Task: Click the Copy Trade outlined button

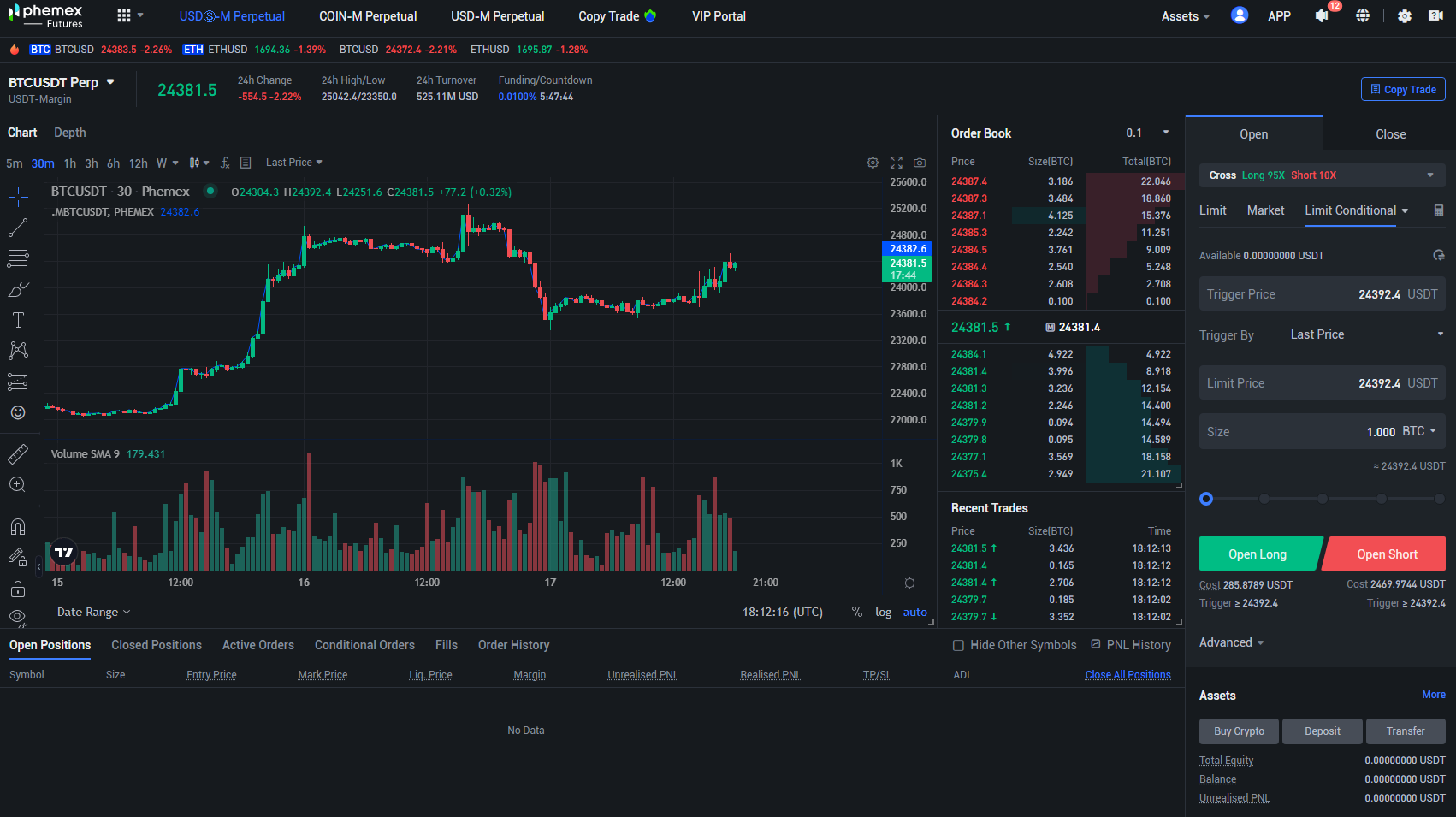Action: 1404,89
